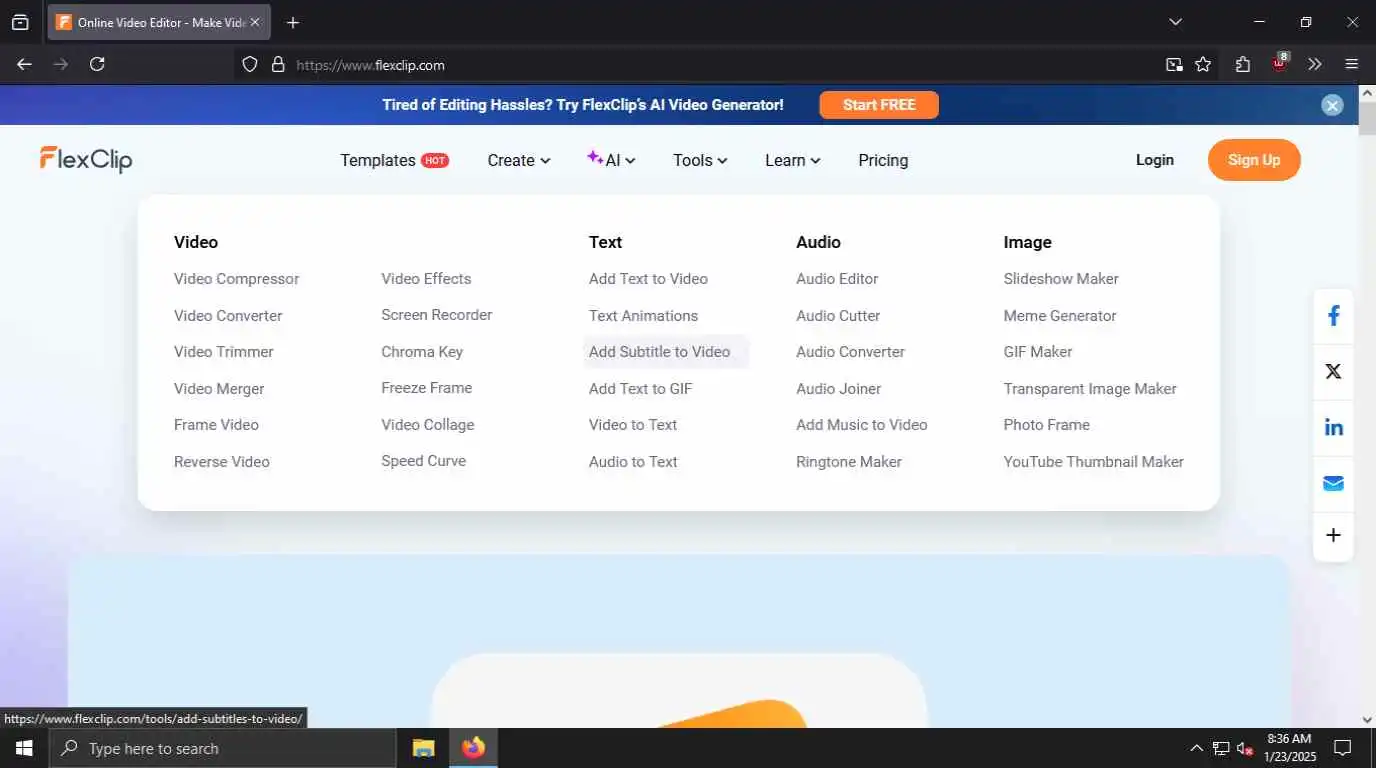Image resolution: width=1376 pixels, height=768 pixels.
Task: Select Video Converter tool
Action: pyautogui.click(x=228, y=316)
